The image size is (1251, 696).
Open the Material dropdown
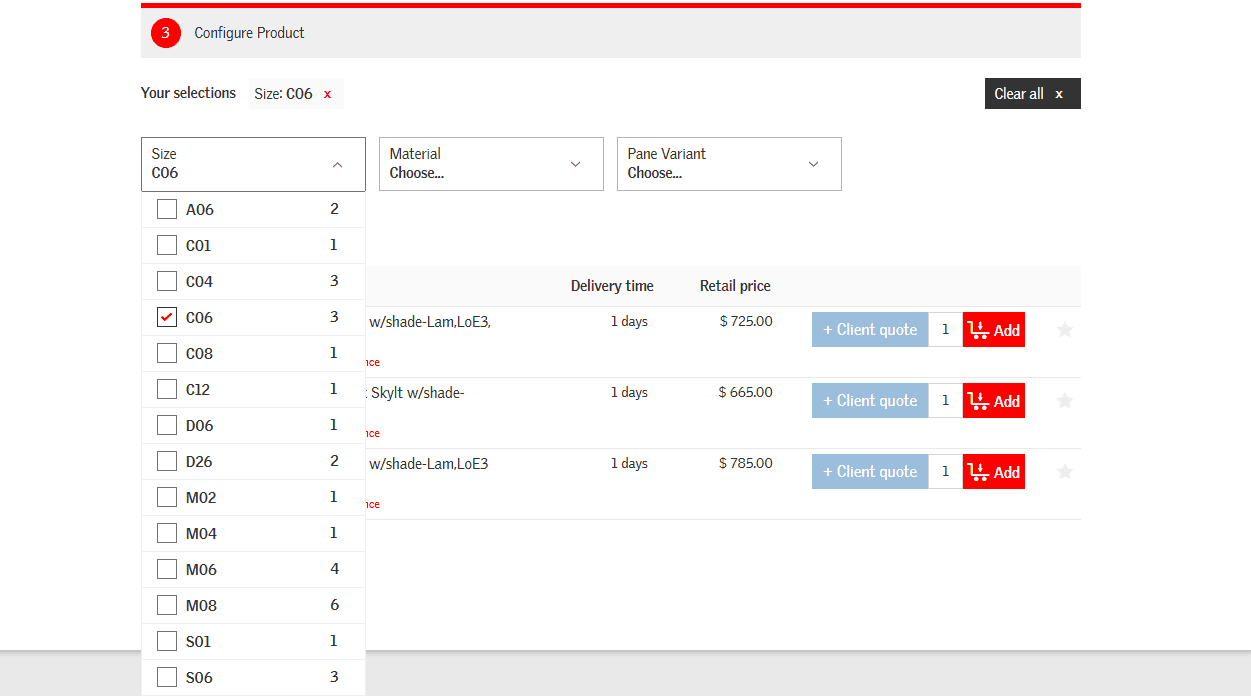pos(491,164)
